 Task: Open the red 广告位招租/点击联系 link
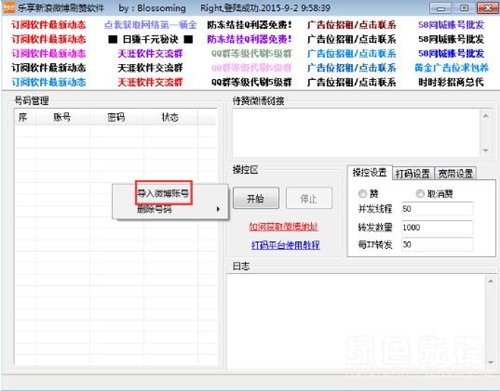352,25
